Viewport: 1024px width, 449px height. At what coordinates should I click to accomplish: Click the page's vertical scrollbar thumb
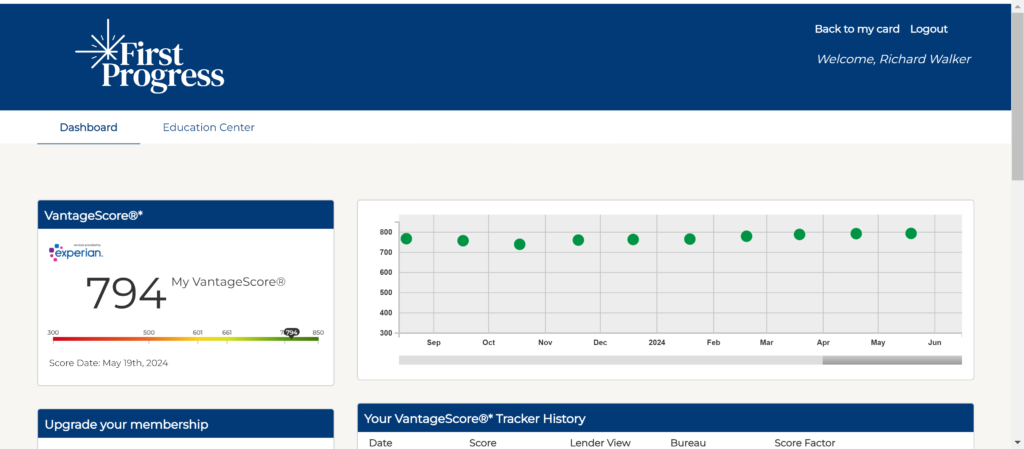coord(1017,90)
